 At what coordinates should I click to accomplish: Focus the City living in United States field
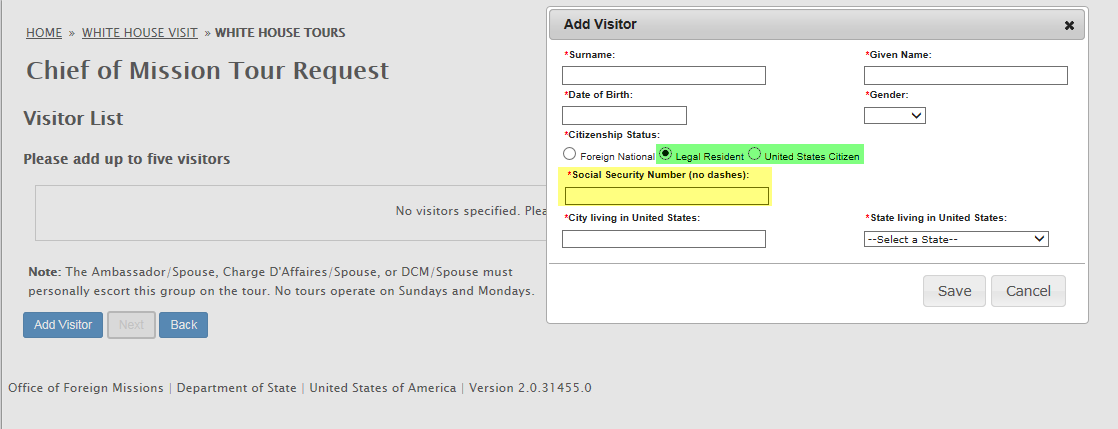pos(664,239)
